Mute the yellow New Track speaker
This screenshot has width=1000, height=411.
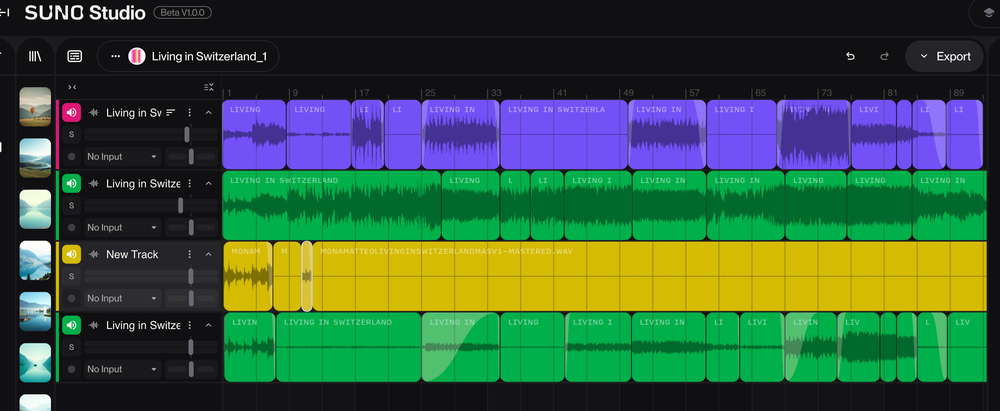pos(72,255)
